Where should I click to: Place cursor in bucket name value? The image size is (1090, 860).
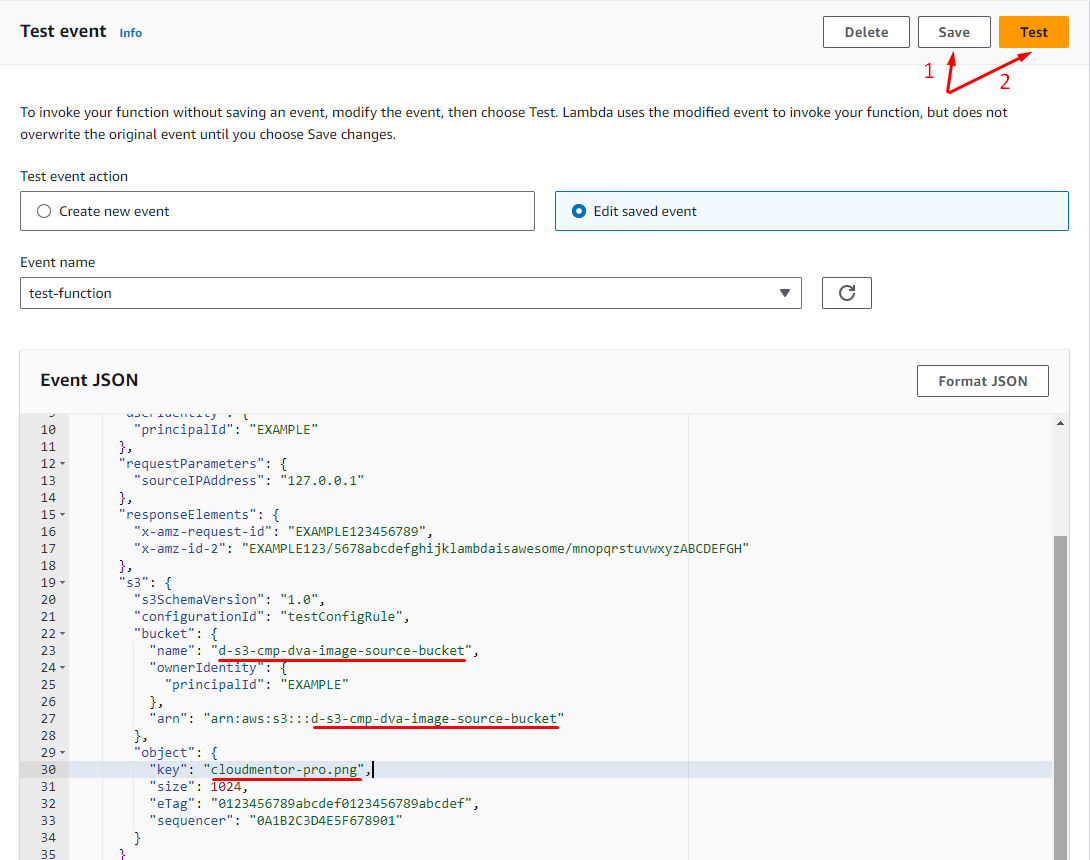coord(341,651)
